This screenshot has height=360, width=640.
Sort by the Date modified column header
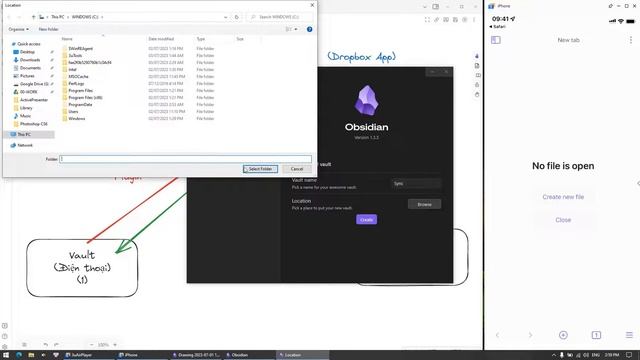(x=161, y=39)
